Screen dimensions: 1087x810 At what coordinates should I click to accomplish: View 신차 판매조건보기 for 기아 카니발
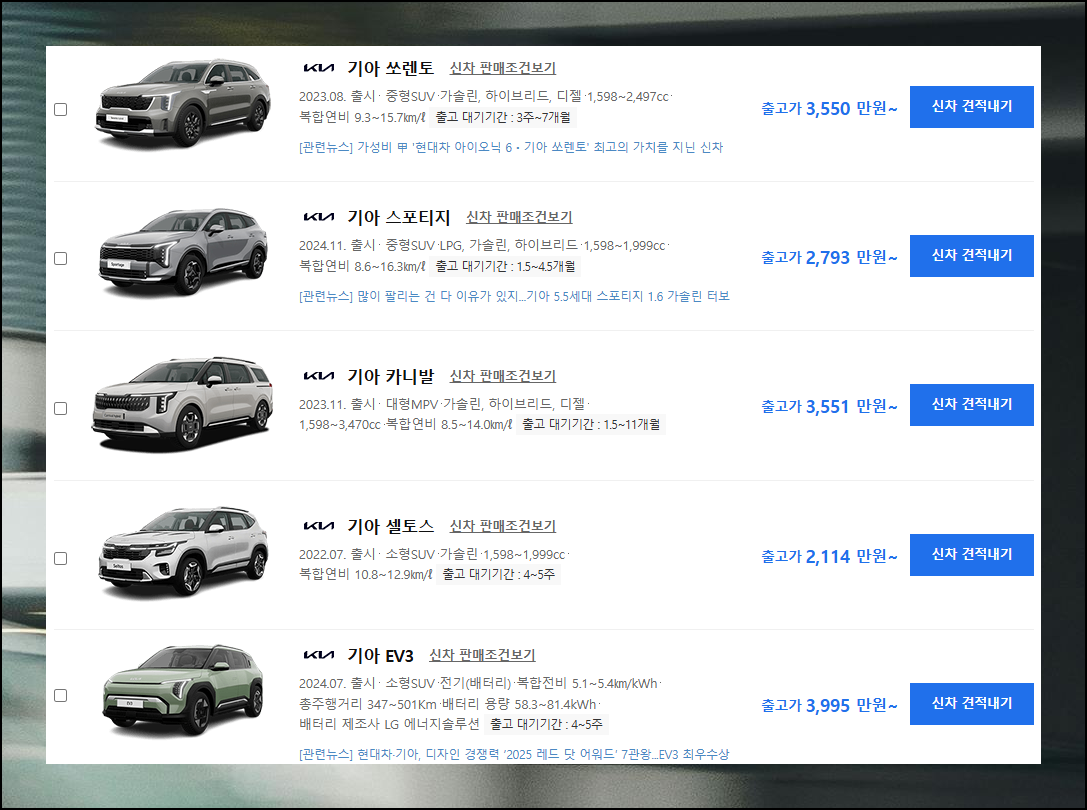(x=503, y=376)
